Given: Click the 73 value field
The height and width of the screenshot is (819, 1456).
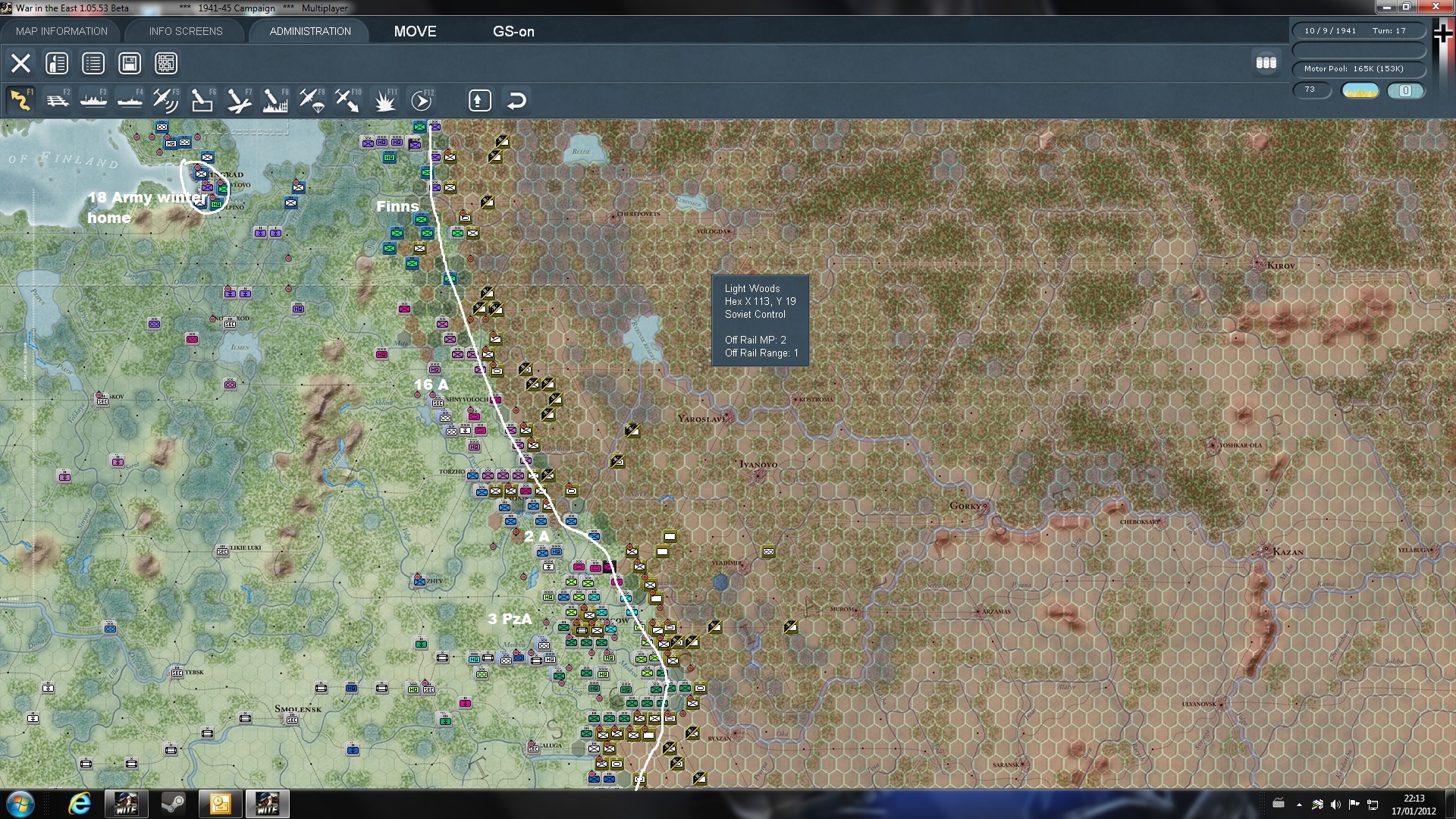Looking at the screenshot, I should click(x=1311, y=89).
